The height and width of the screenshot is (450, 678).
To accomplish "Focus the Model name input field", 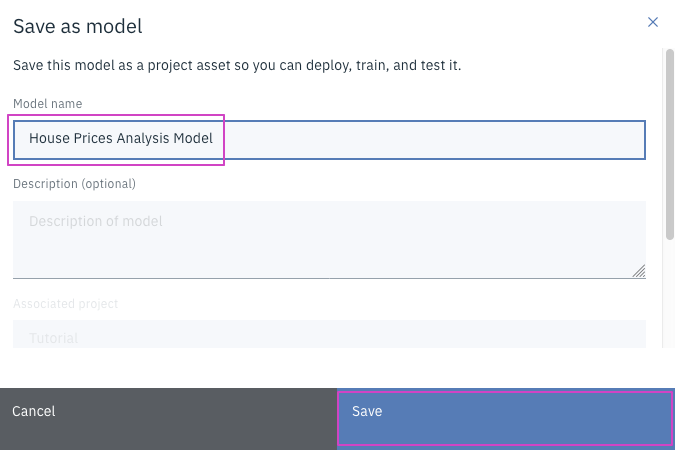I will tap(329, 139).
